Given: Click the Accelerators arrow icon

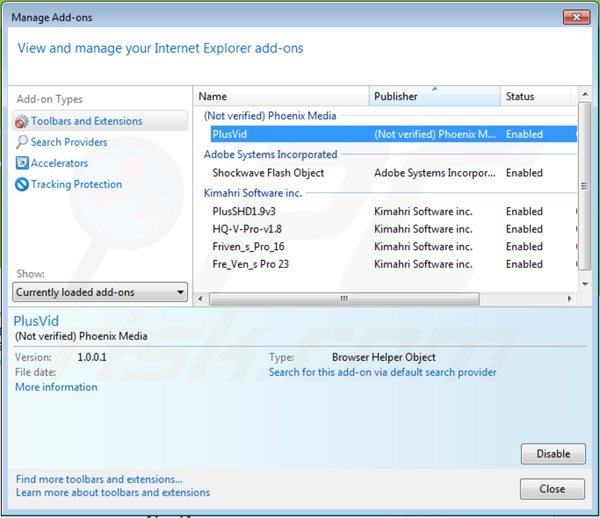Looking at the screenshot, I should coord(22,163).
